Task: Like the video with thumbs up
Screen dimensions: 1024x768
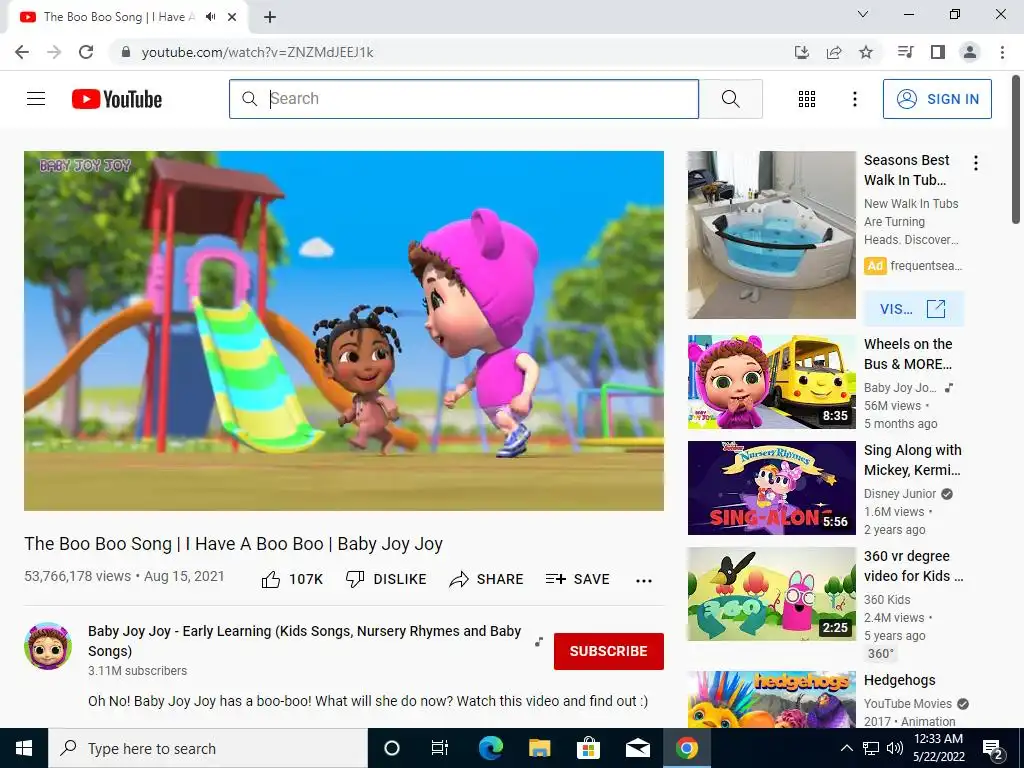Action: (292, 579)
